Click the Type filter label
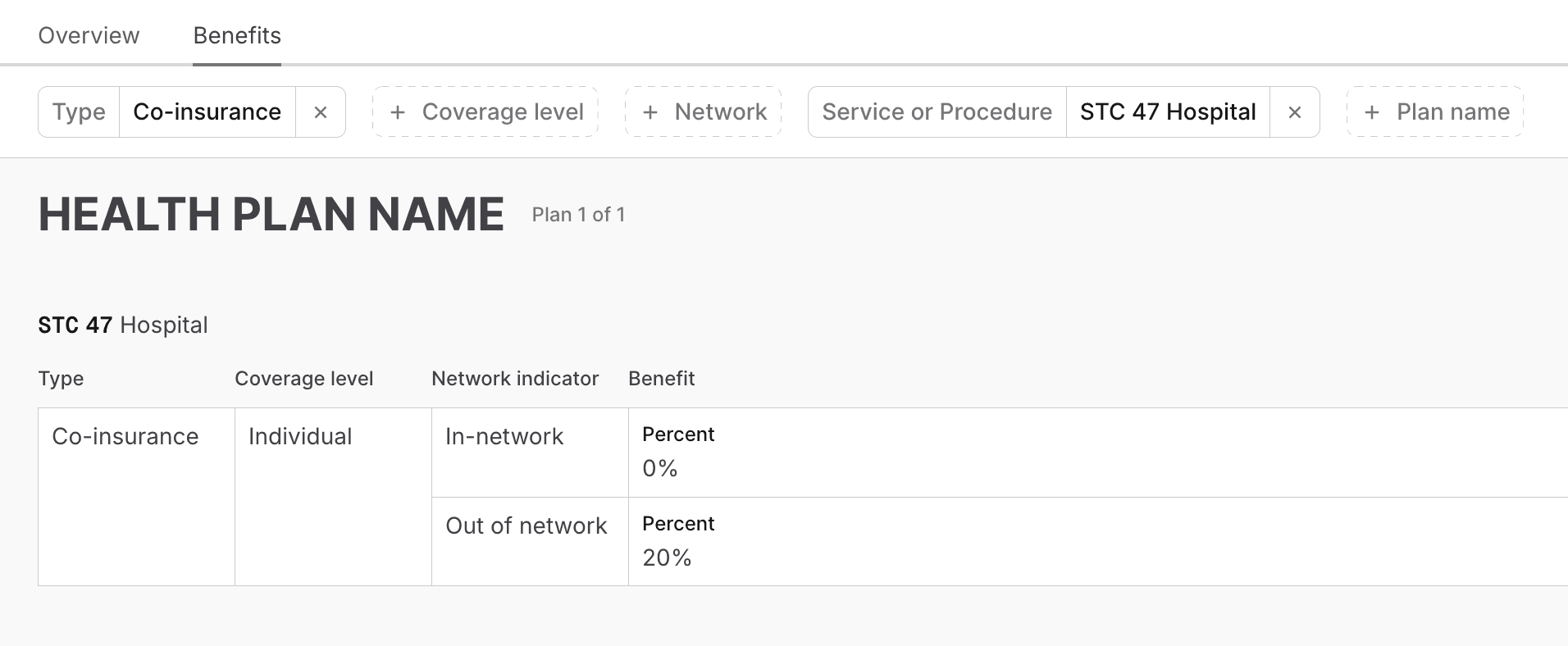1568x646 pixels. tap(79, 112)
